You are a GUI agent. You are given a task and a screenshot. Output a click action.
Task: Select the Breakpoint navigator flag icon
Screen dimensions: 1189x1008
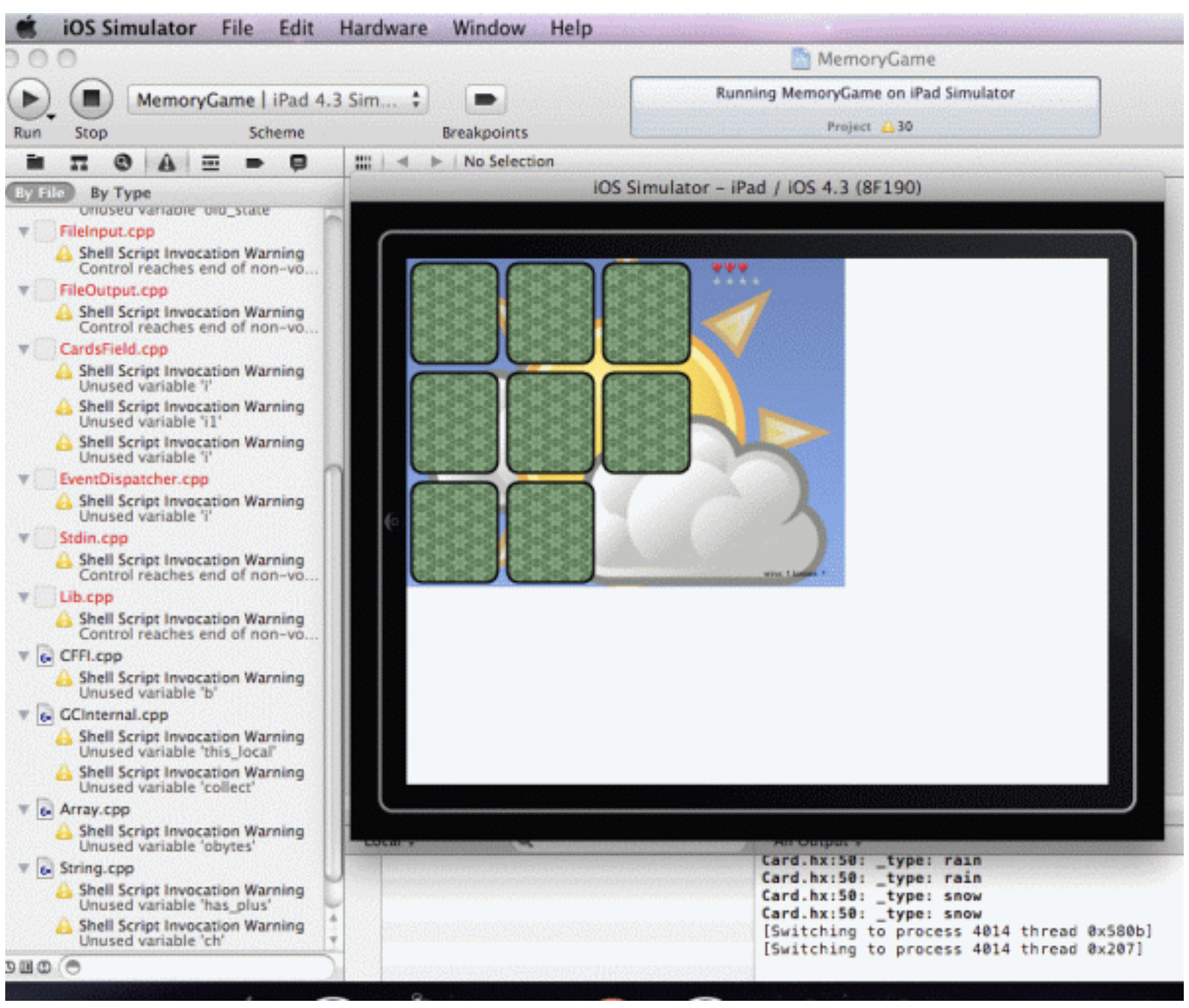tap(255, 164)
